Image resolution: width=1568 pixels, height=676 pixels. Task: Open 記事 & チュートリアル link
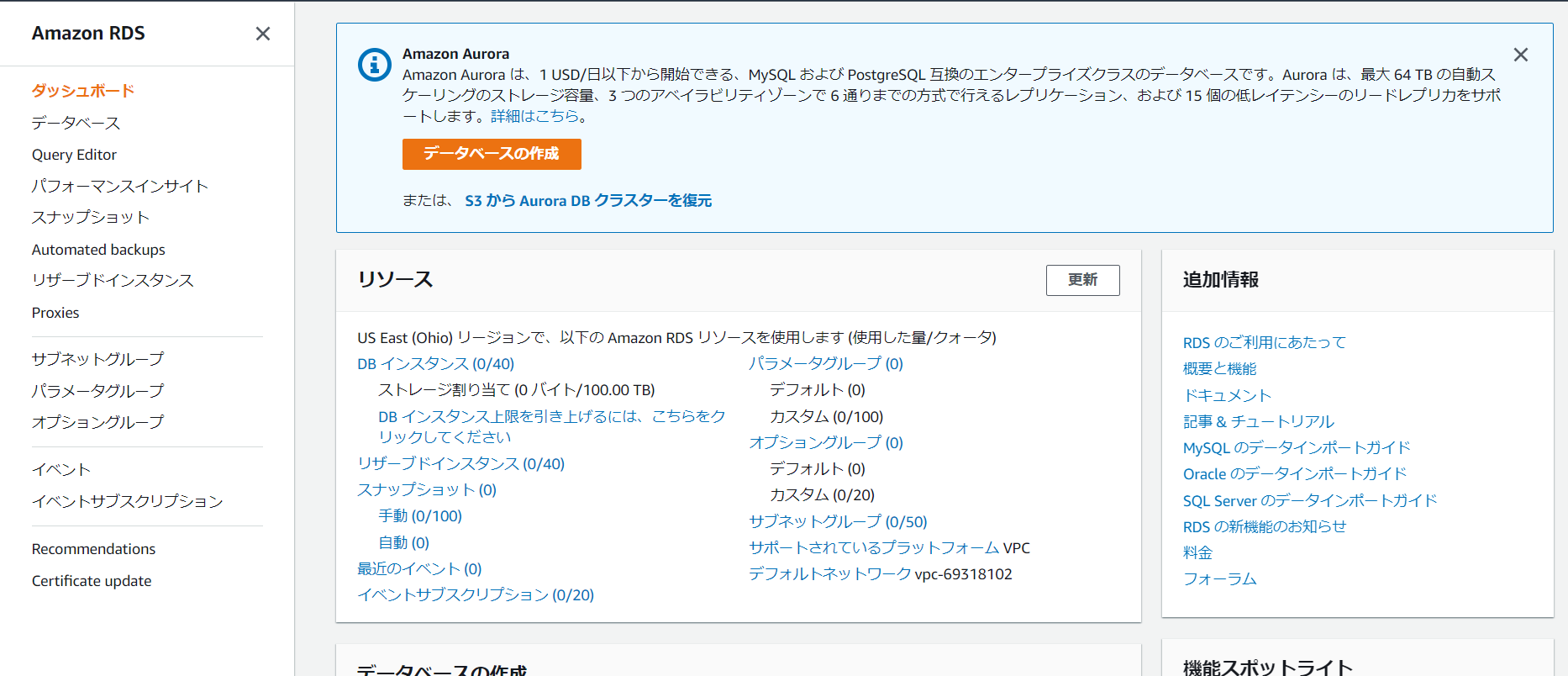(x=1258, y=422)
